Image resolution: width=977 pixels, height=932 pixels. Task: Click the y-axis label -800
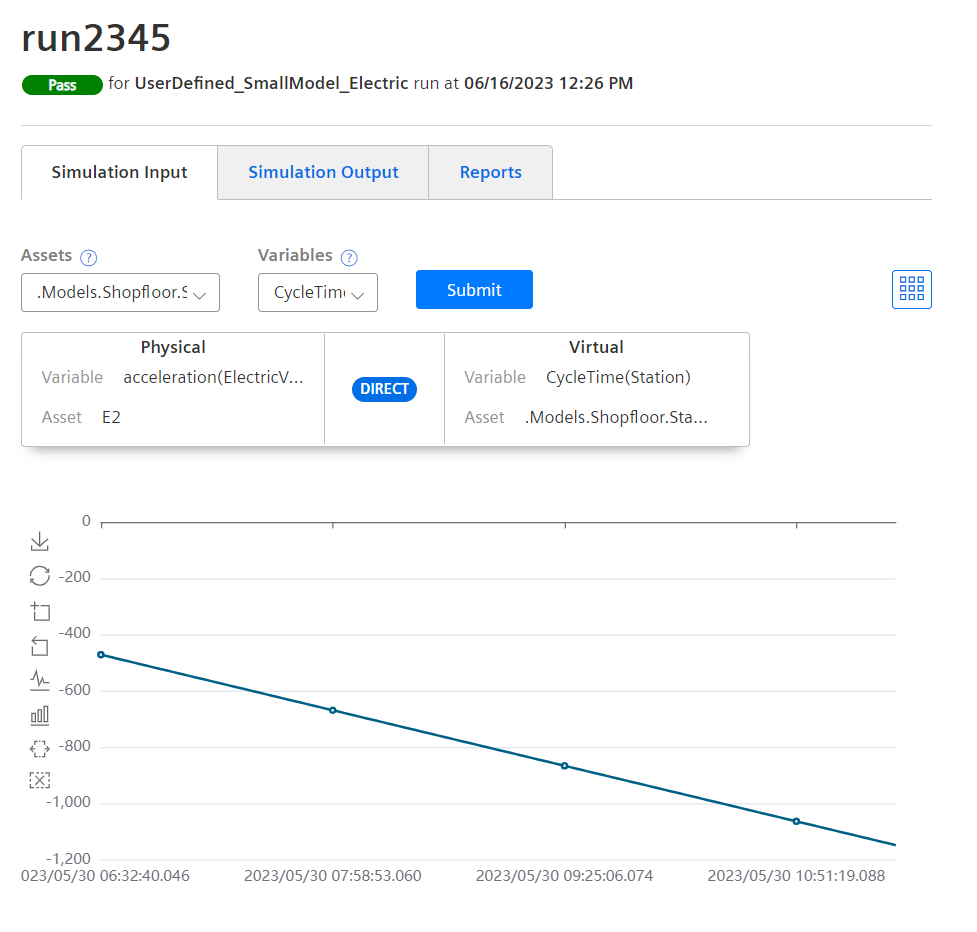[75, 746]
